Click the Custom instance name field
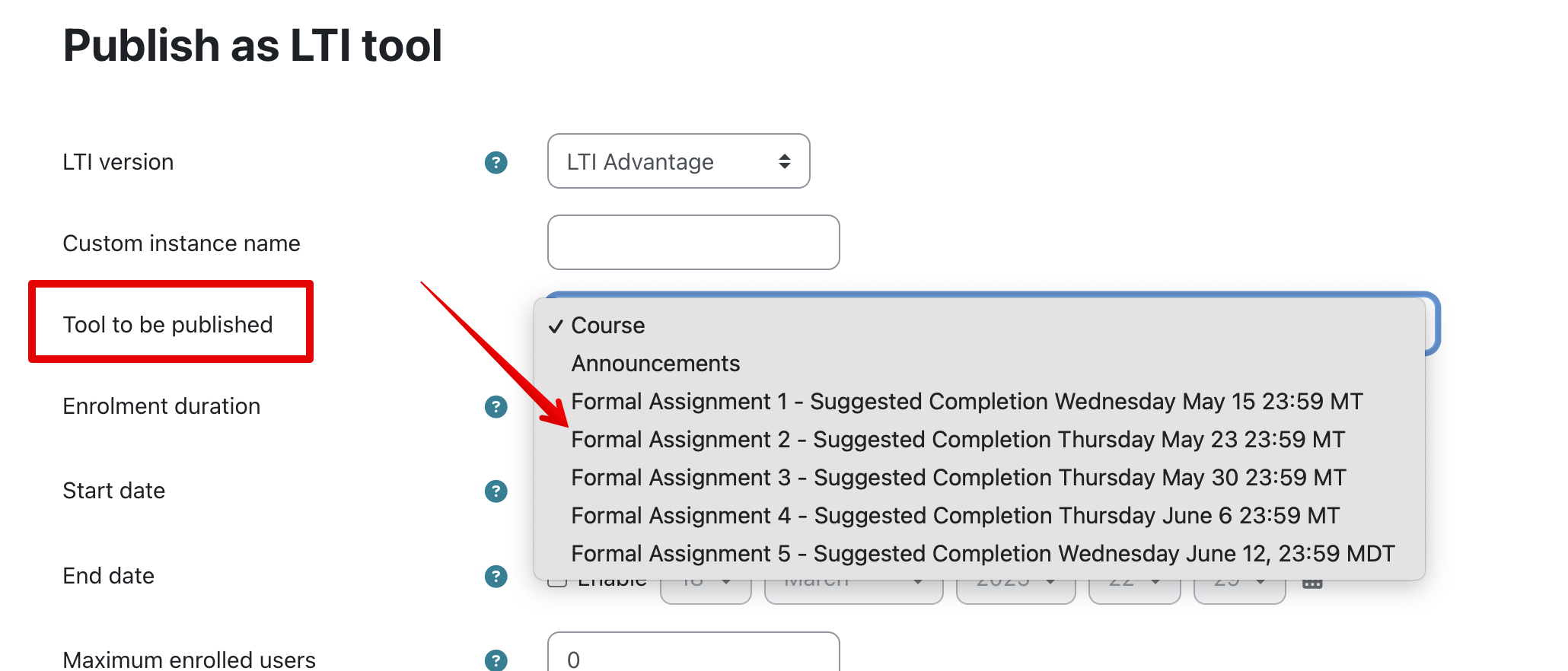The image size is (1568, 671). (x=693, y=243)
